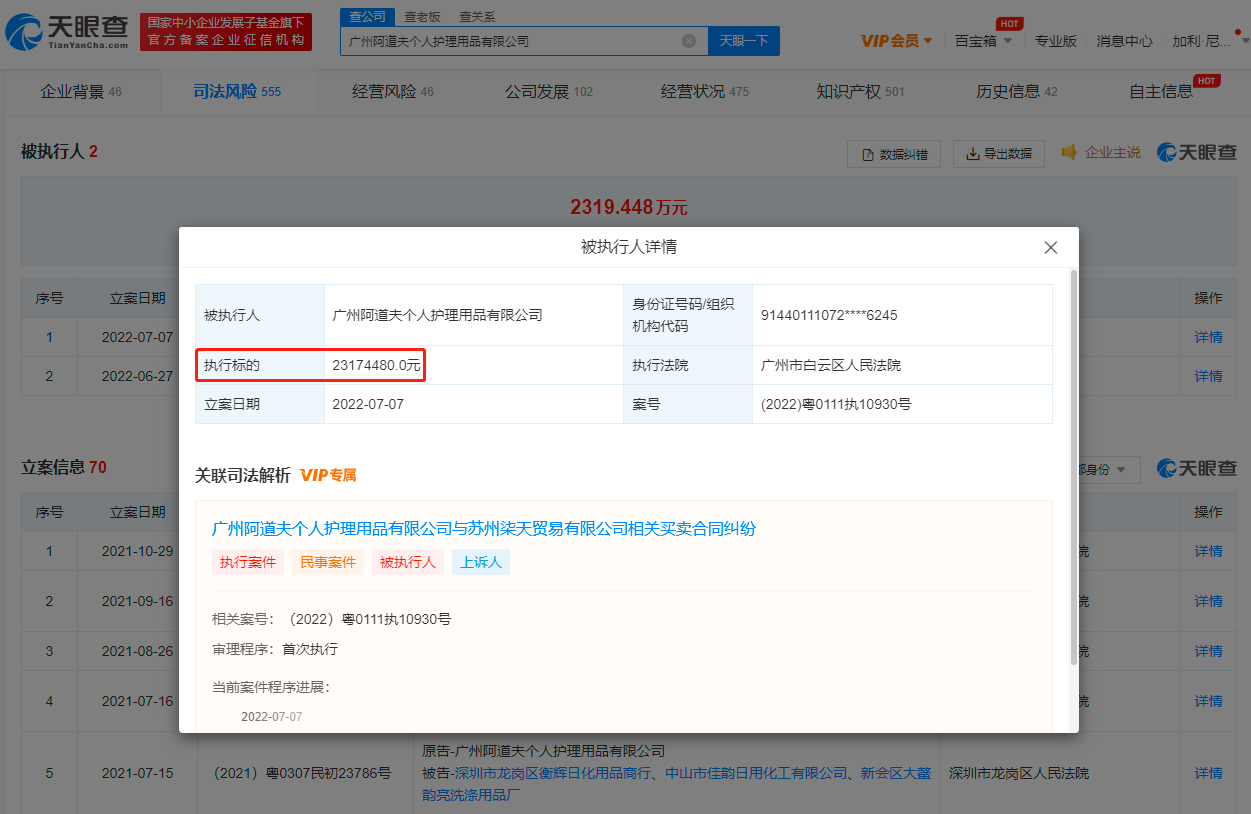This screenshot has width=1251, height=814.
Task: Switch to the 企业背景 tab
Action: coord(81,92)
